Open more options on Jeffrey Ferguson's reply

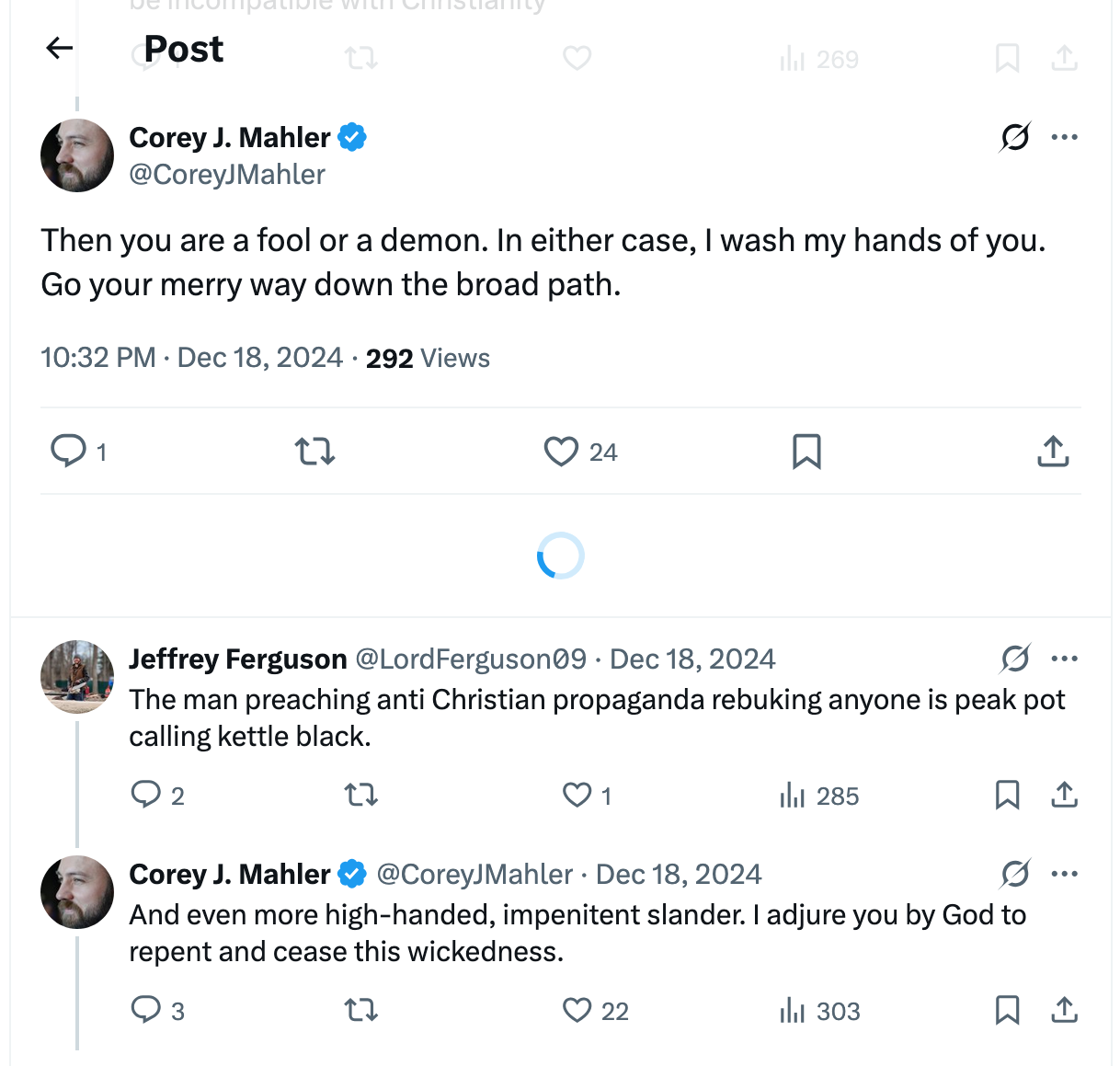1064,659
